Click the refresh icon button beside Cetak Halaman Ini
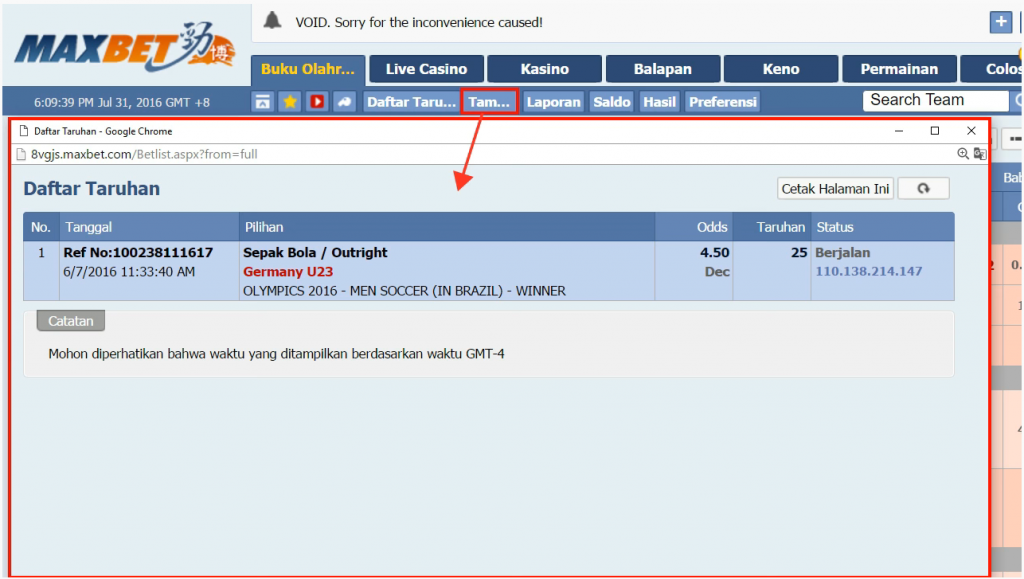This screenshot has height=579, width=1024. [x=923, y=189]
